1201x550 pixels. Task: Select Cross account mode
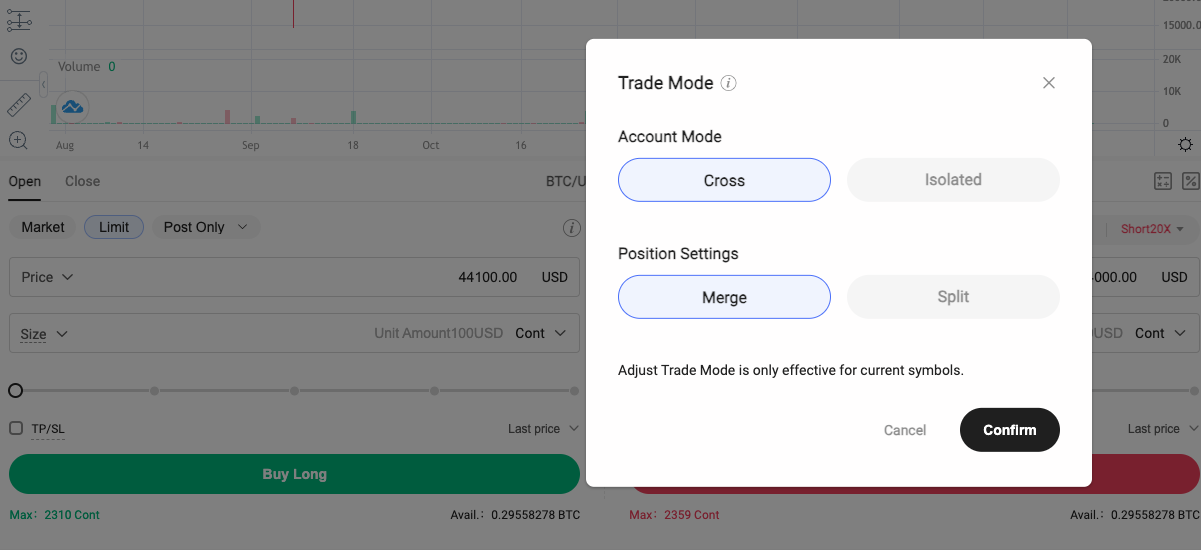tap(724, 180)
